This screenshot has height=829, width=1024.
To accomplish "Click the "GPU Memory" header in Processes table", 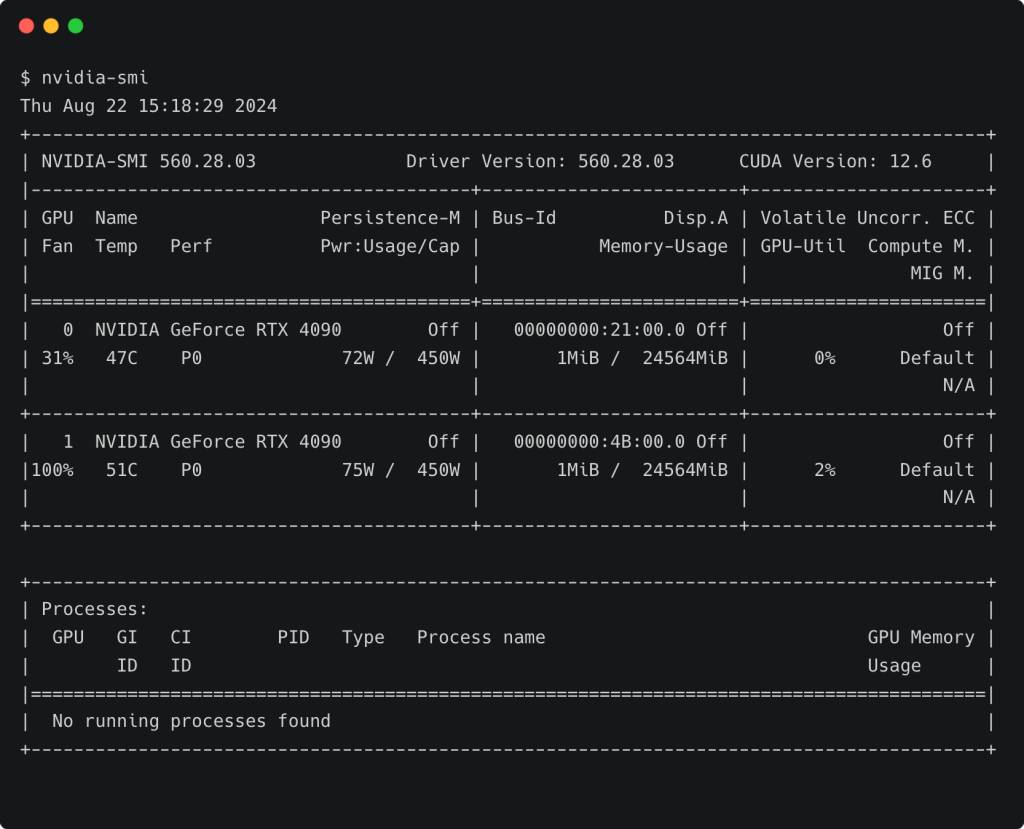I will (x=921, y=637).
